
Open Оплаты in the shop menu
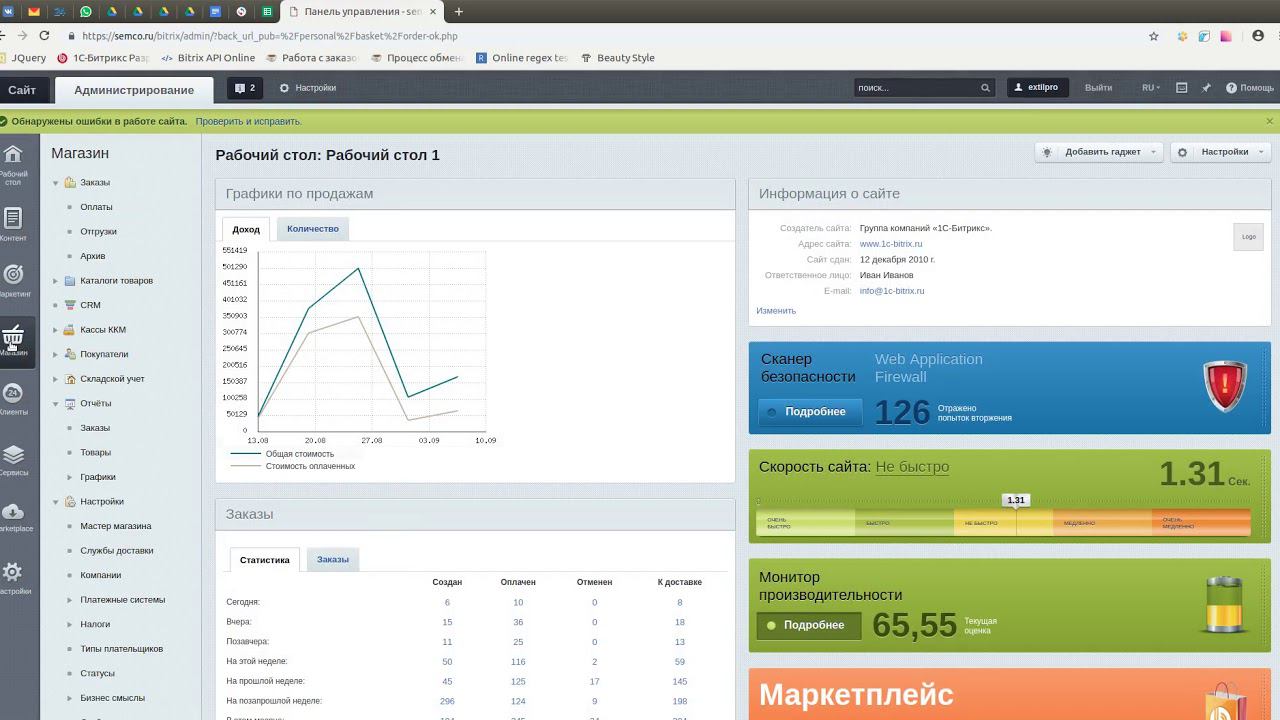point(96,207)
